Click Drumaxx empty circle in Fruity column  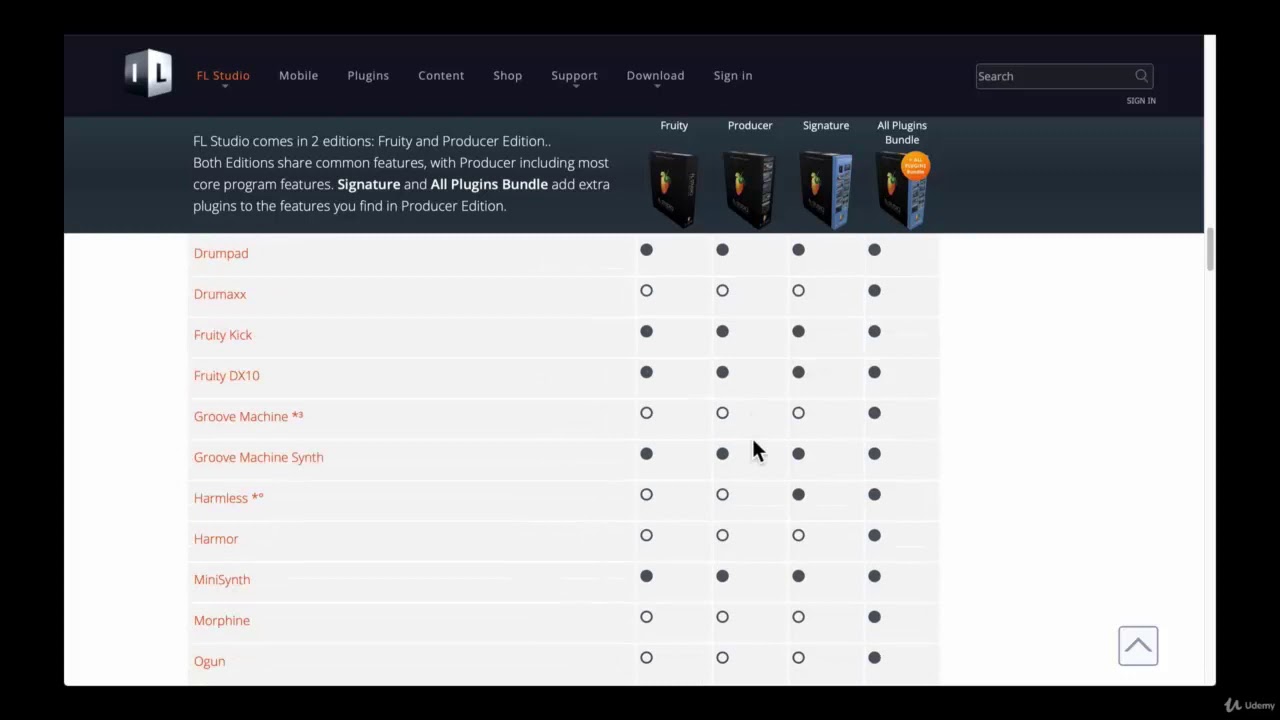tap(646, 291)
